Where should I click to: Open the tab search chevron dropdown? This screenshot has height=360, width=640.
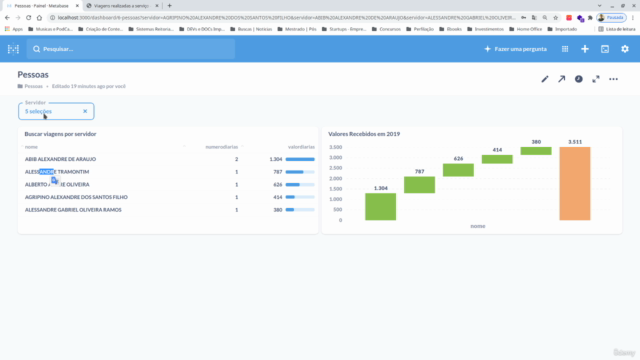tap(600, 6)
